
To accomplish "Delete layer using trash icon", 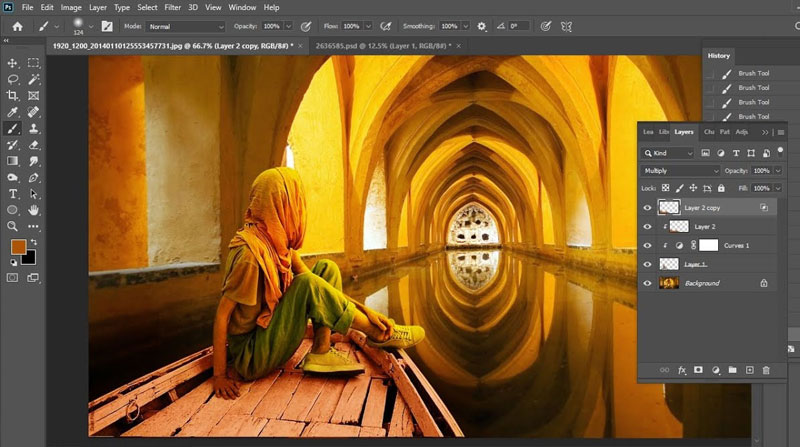I will click(x=766, y=370).
